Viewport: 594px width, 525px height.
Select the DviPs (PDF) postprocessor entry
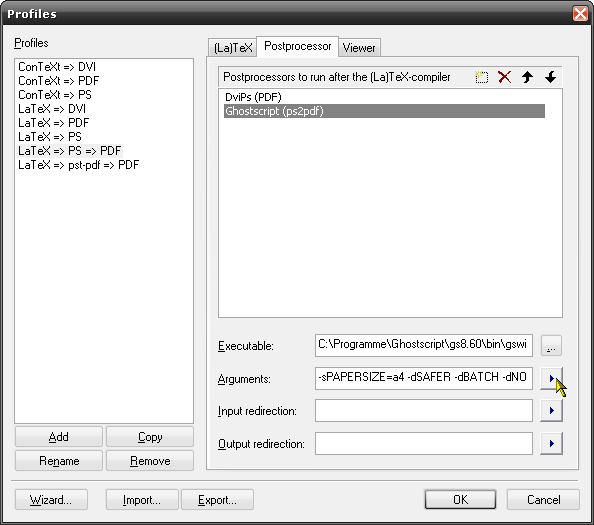click(x=253, y=97)
